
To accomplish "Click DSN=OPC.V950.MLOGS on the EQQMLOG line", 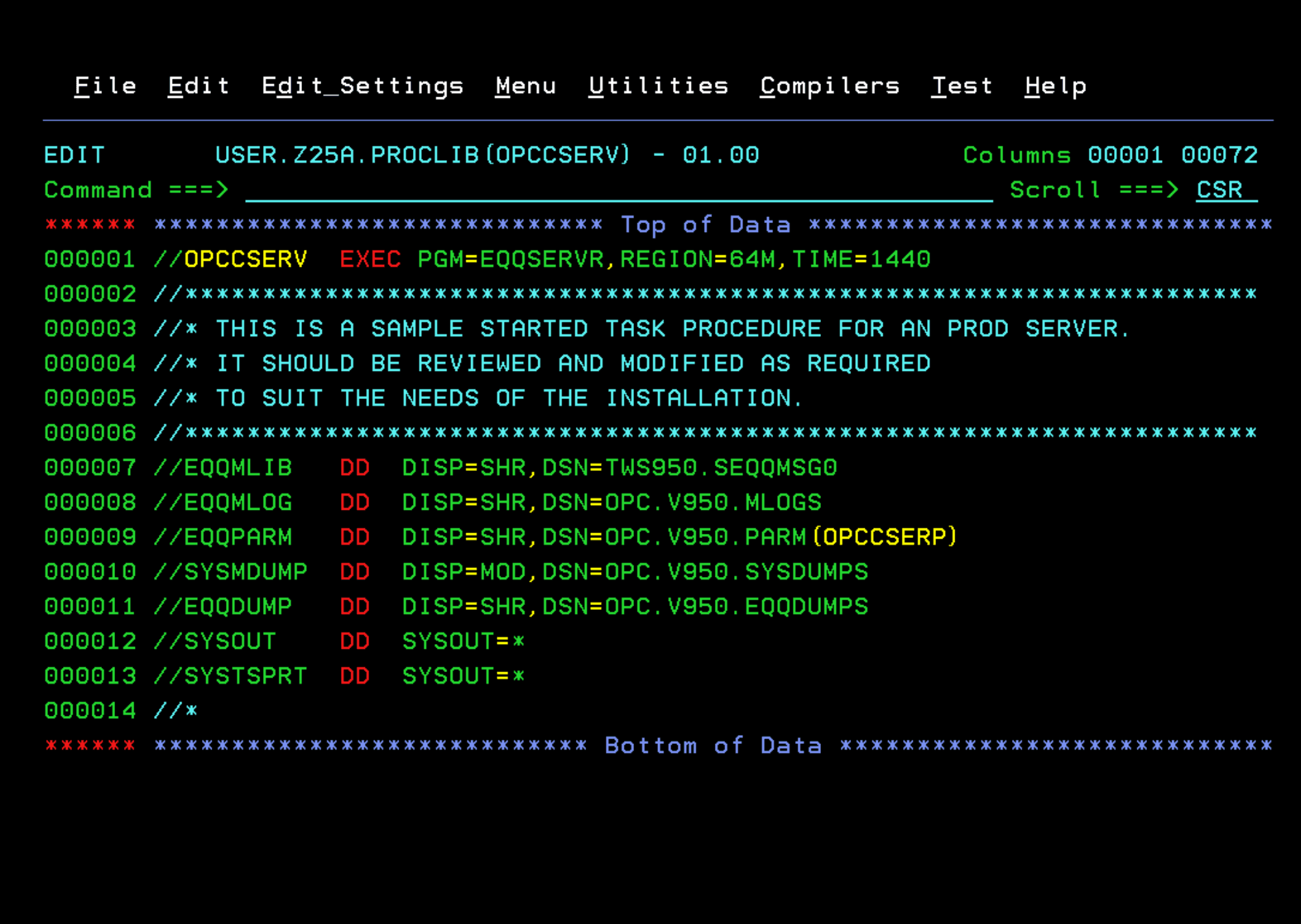I will click(x=682, y=502).
